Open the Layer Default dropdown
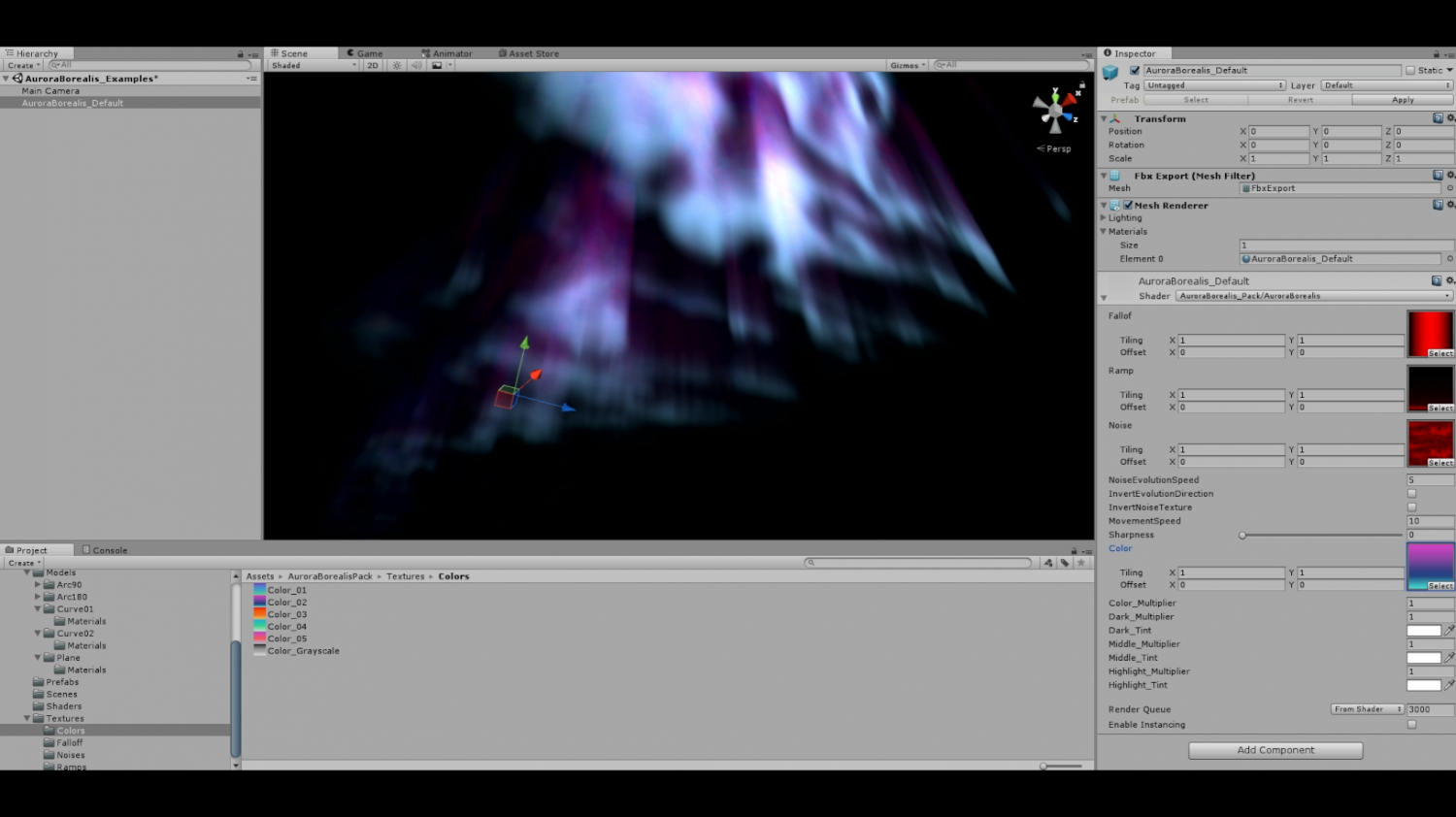The width and height of the screenshot is (1456, 817). [1387, 85]
